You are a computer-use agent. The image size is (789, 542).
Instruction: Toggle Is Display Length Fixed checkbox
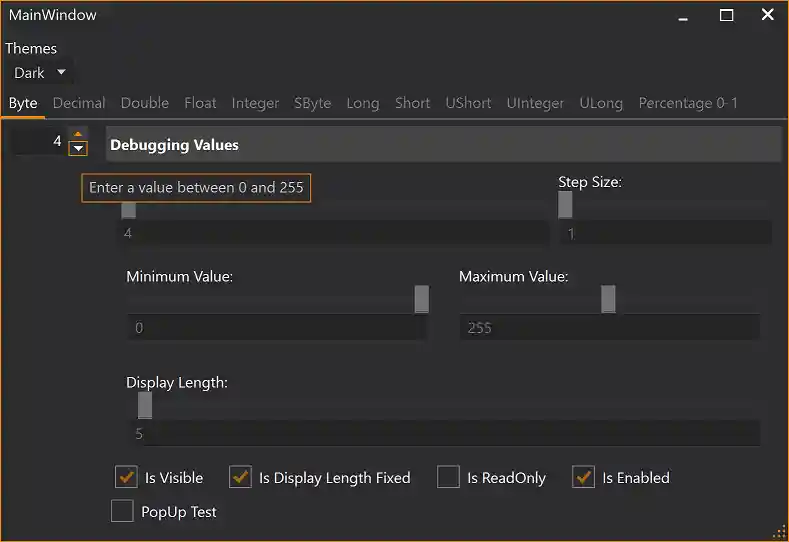(x=241, y=477)
